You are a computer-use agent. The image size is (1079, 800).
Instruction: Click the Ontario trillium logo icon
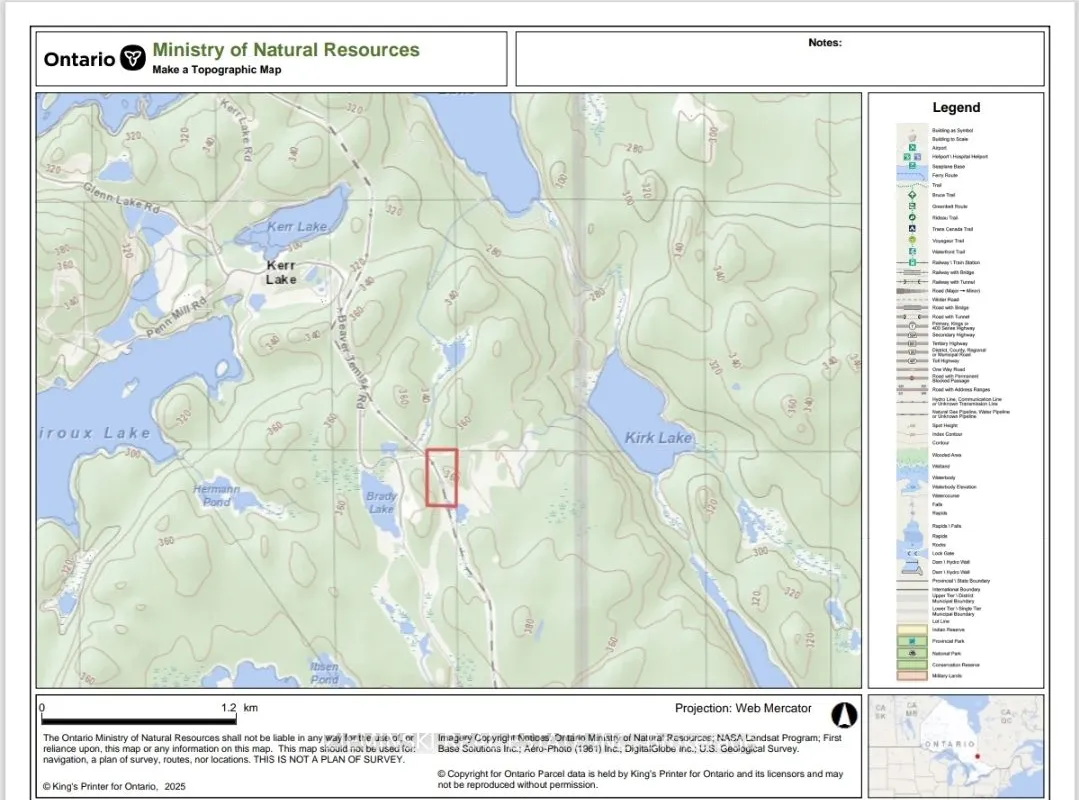coord(132,58)
